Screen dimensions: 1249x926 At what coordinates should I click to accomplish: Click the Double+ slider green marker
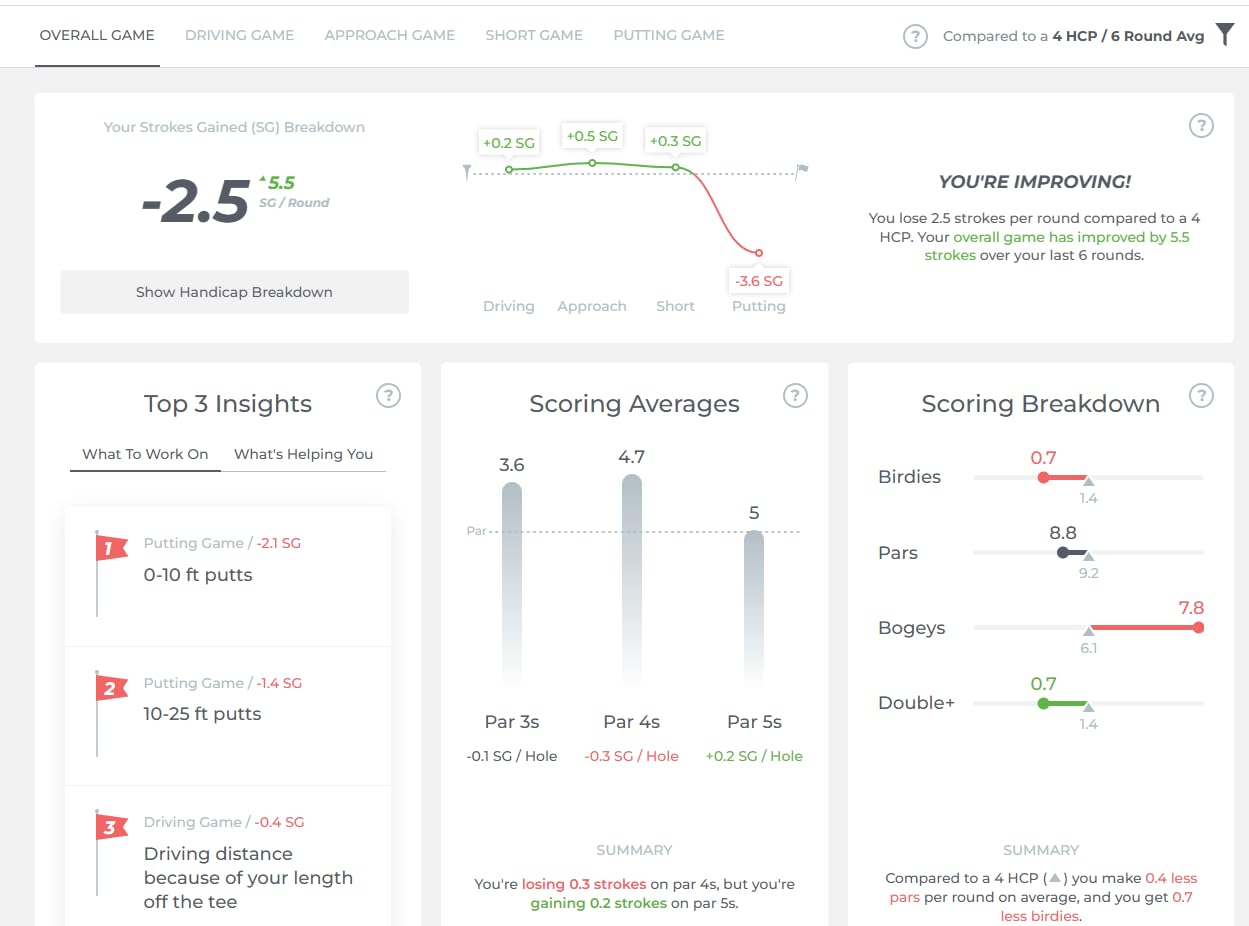1043,703
